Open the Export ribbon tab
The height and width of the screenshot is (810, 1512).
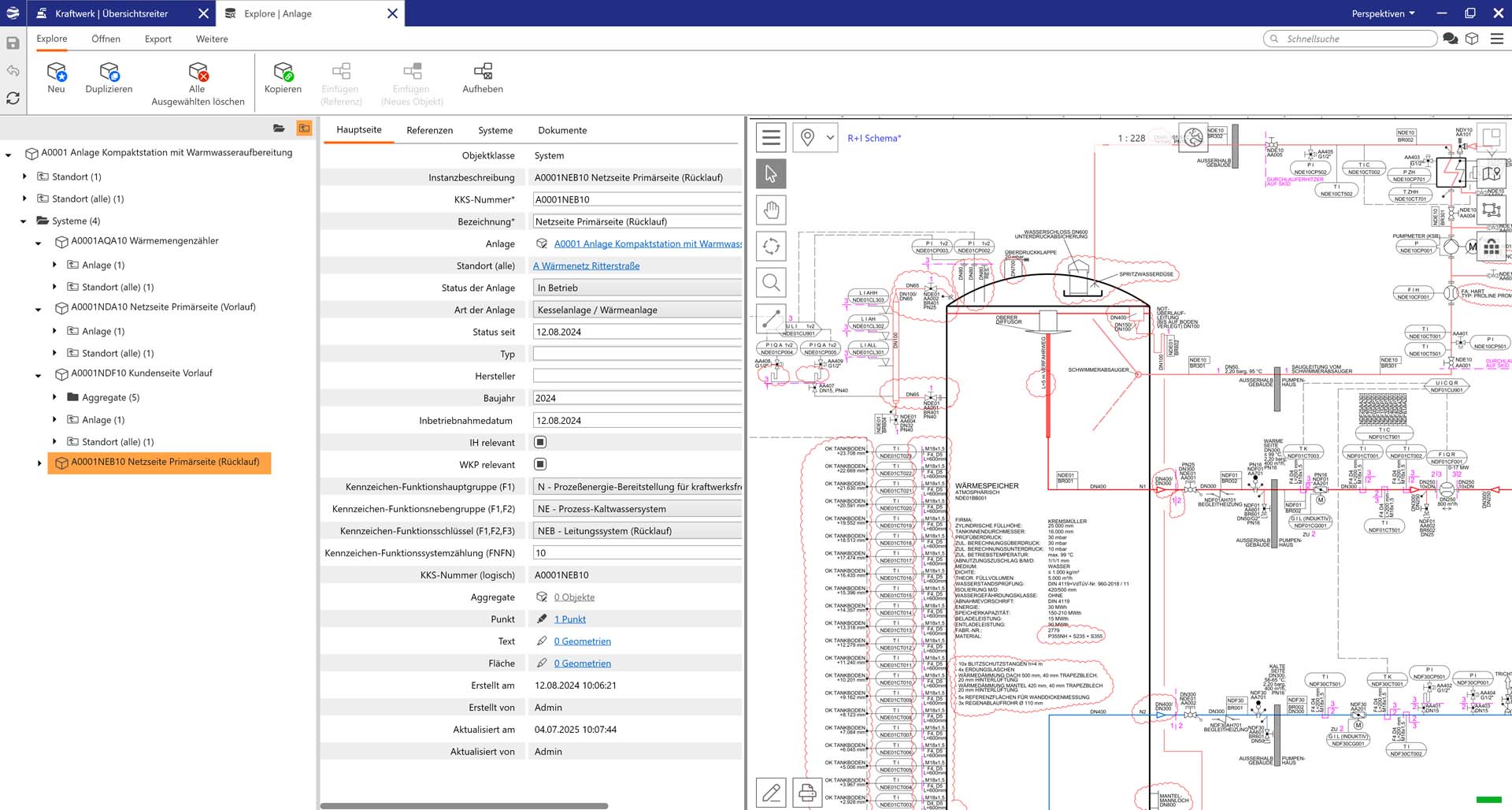[157, 39]
